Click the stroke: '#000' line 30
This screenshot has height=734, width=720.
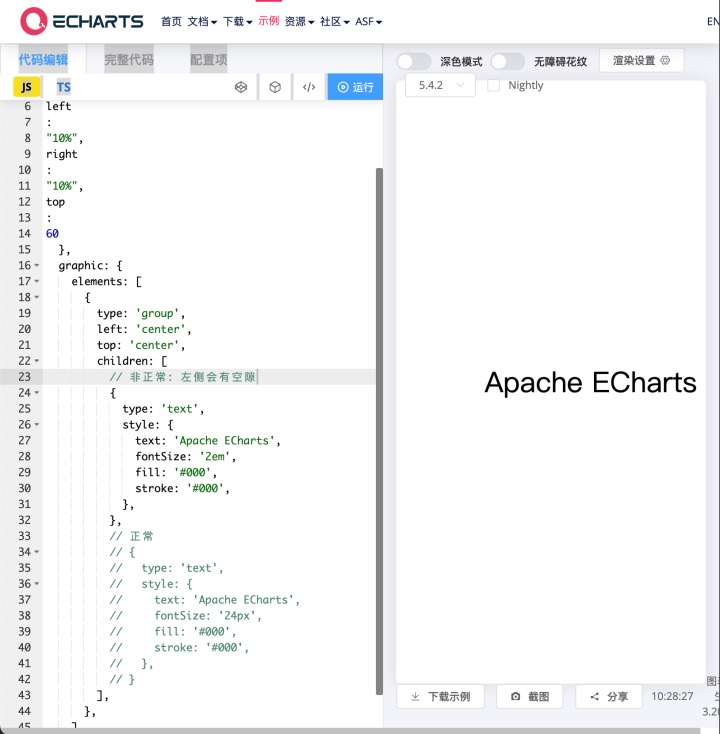coord(183,488)
